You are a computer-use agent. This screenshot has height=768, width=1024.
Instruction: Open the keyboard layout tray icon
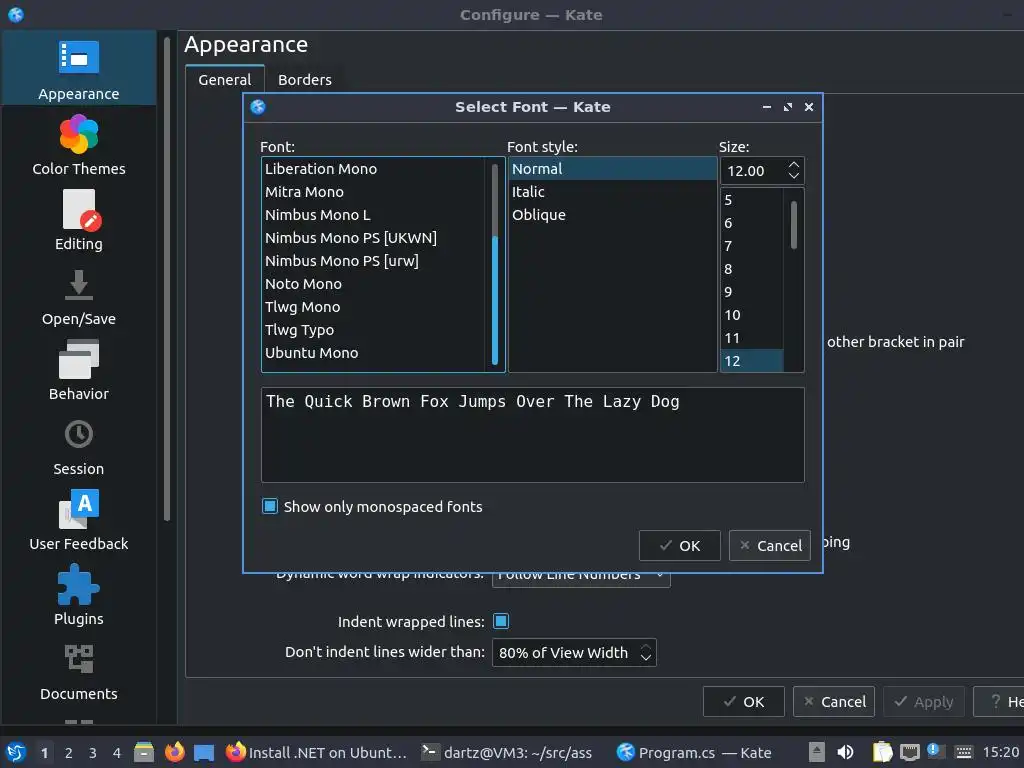coord(963,753)
